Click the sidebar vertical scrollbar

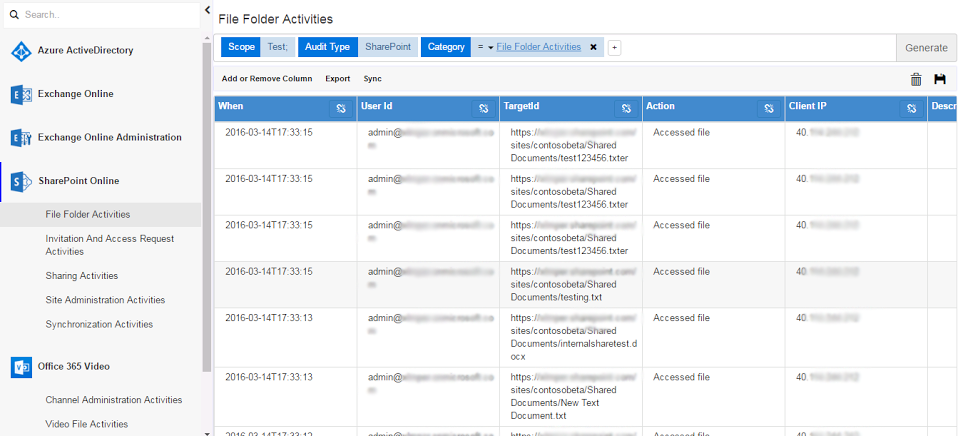(207, 208)
